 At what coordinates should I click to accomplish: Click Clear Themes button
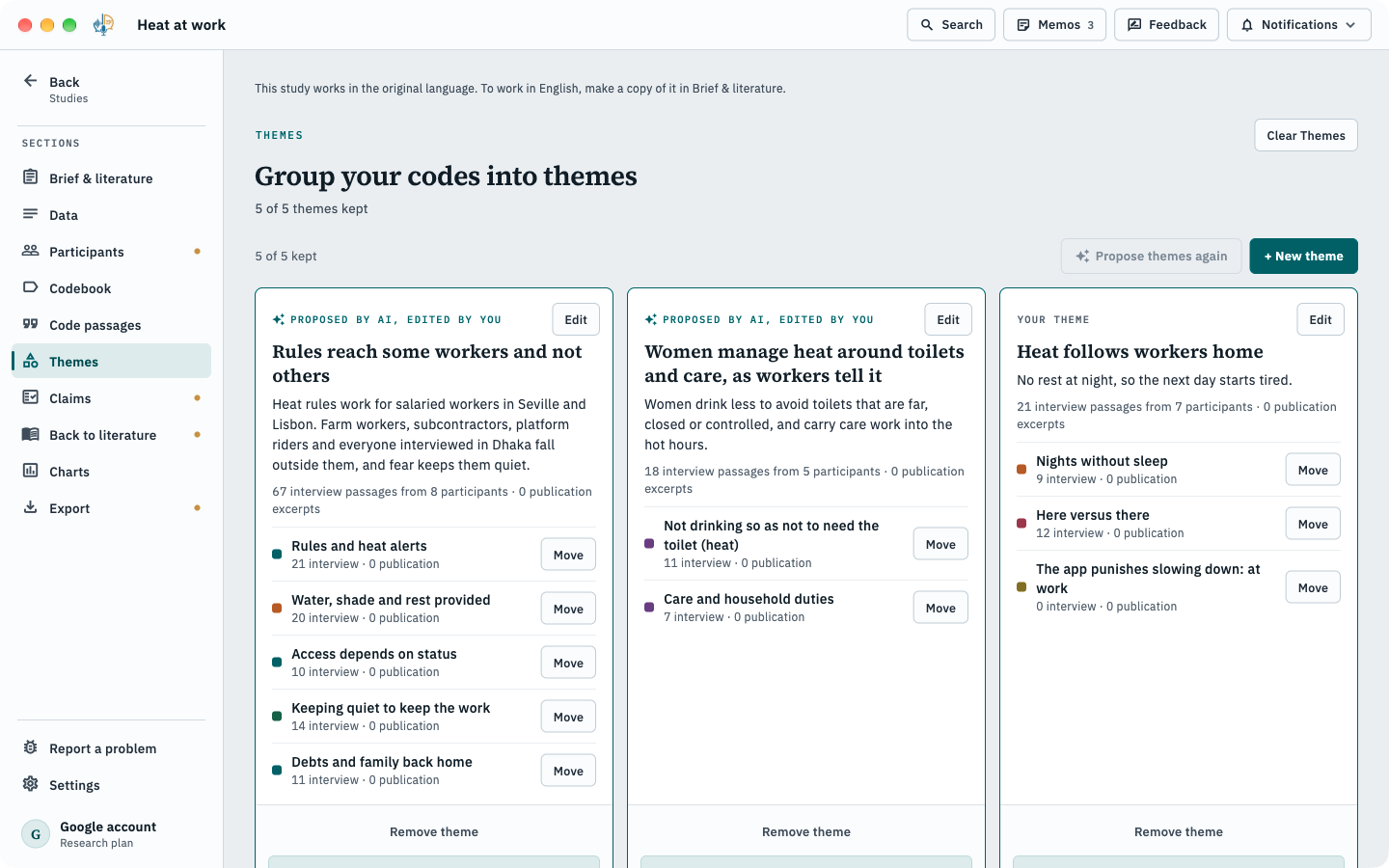(1305, 135)
